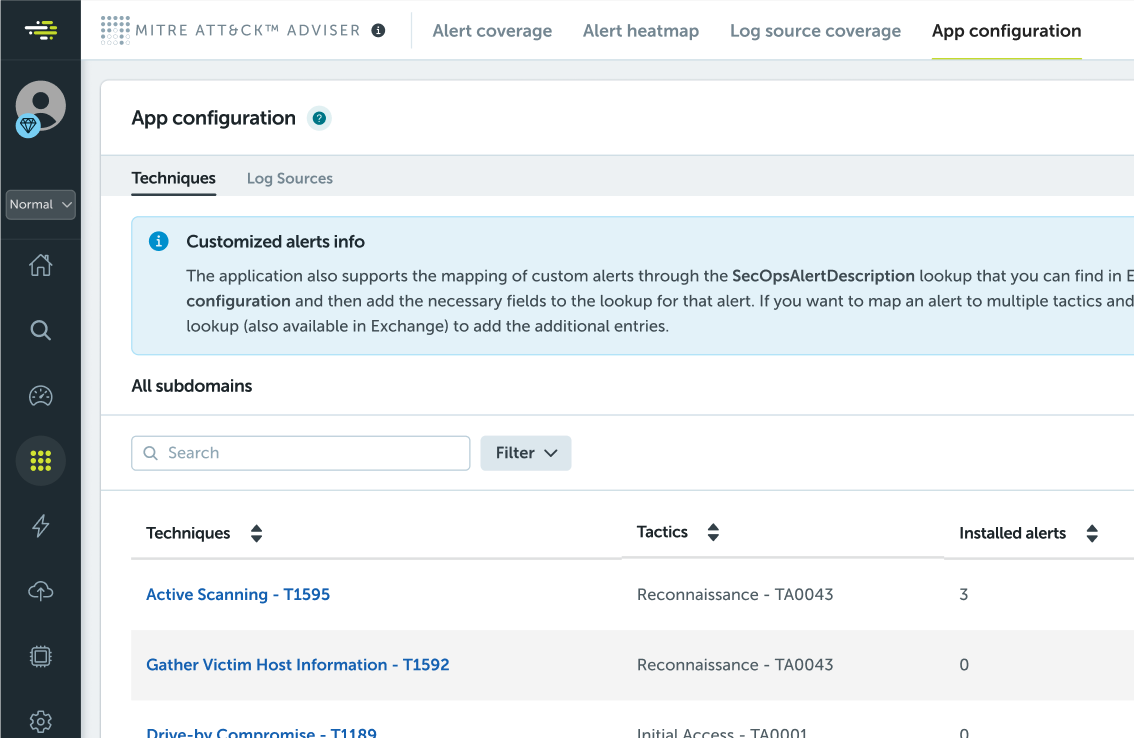Click the info icon beside MITRE ATT&CK ADVISER

click(378, 30)
